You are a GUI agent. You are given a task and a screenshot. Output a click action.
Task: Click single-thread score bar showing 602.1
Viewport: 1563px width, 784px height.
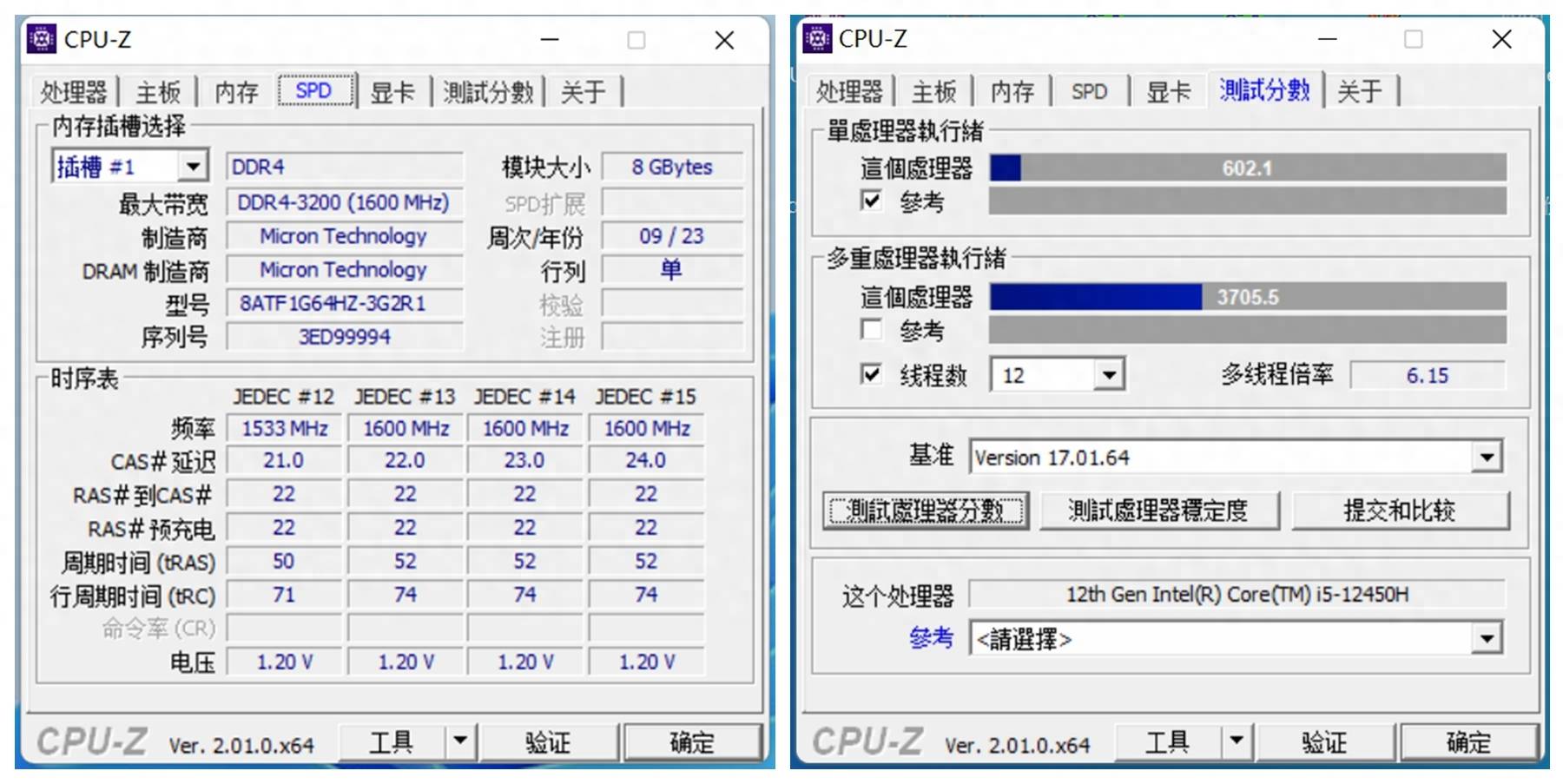click(1248, 168)
